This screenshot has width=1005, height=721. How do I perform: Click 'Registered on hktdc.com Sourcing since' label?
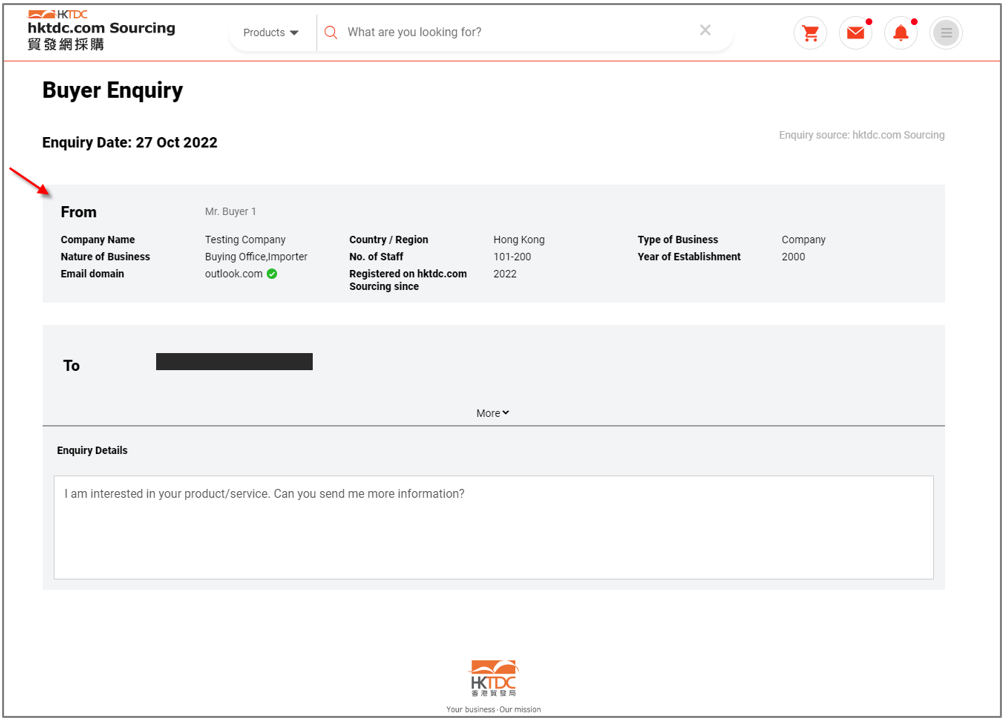click(x=408, y=280)
